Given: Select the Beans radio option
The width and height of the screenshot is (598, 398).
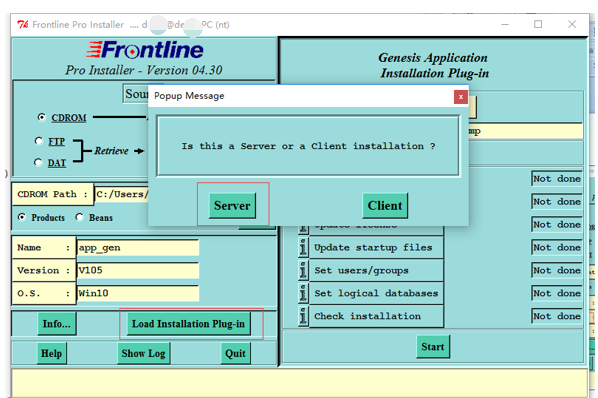Looking at the screenshot, I should 79,217.
